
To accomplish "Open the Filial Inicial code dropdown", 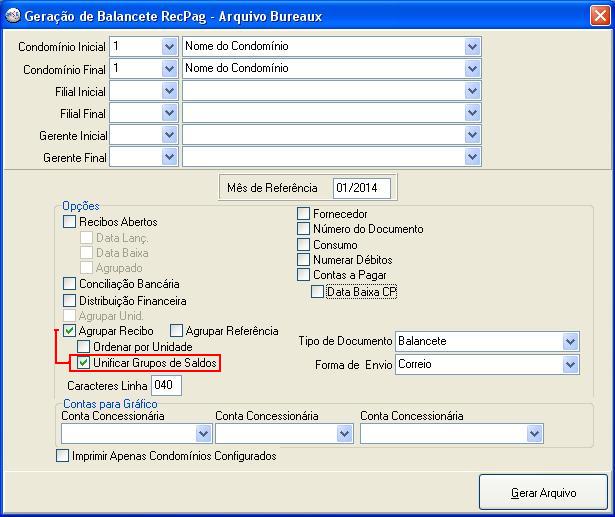I will (168, 91).
